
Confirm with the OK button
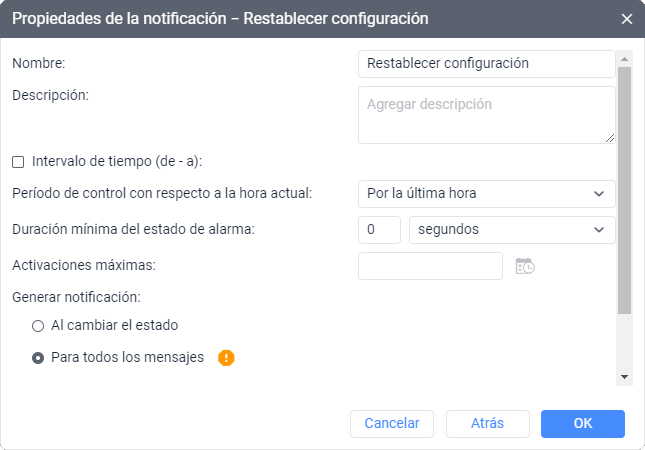(582, 423)
